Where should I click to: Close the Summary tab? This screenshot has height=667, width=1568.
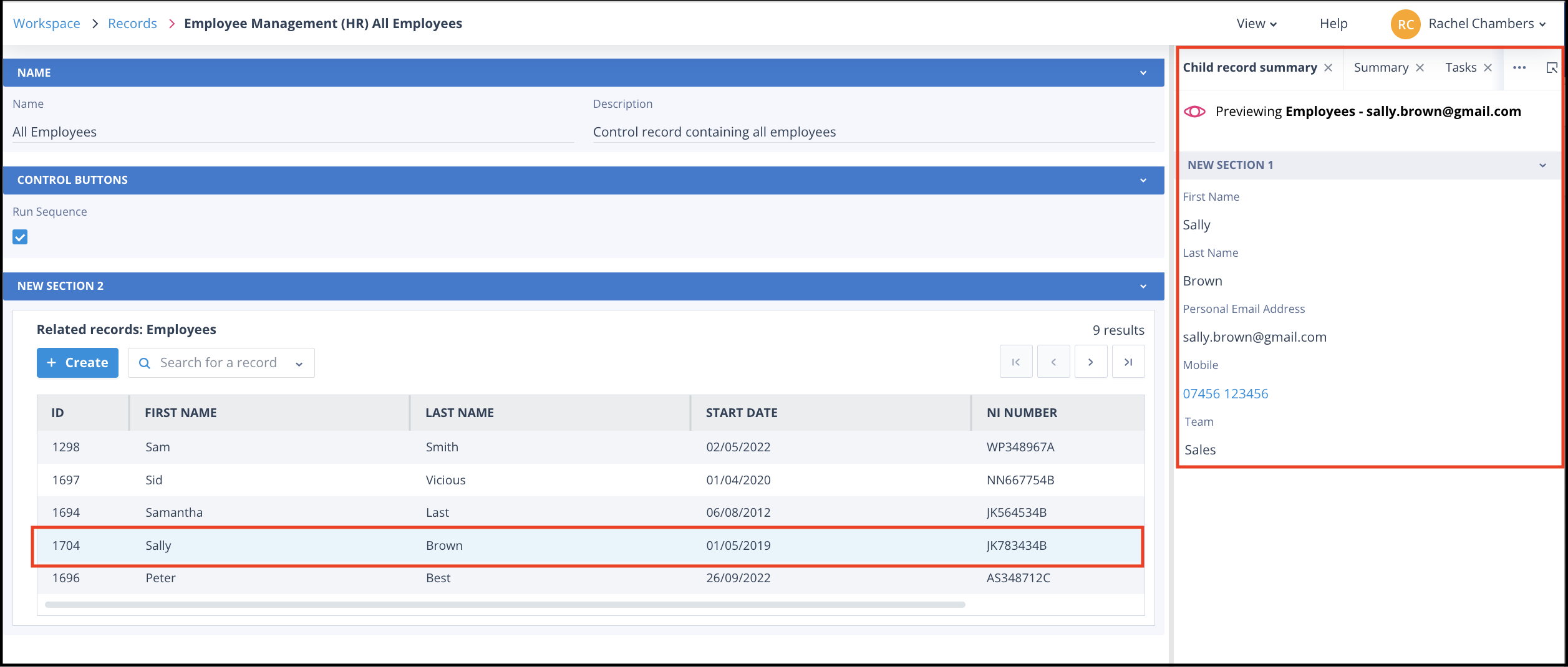(1420, 68)
